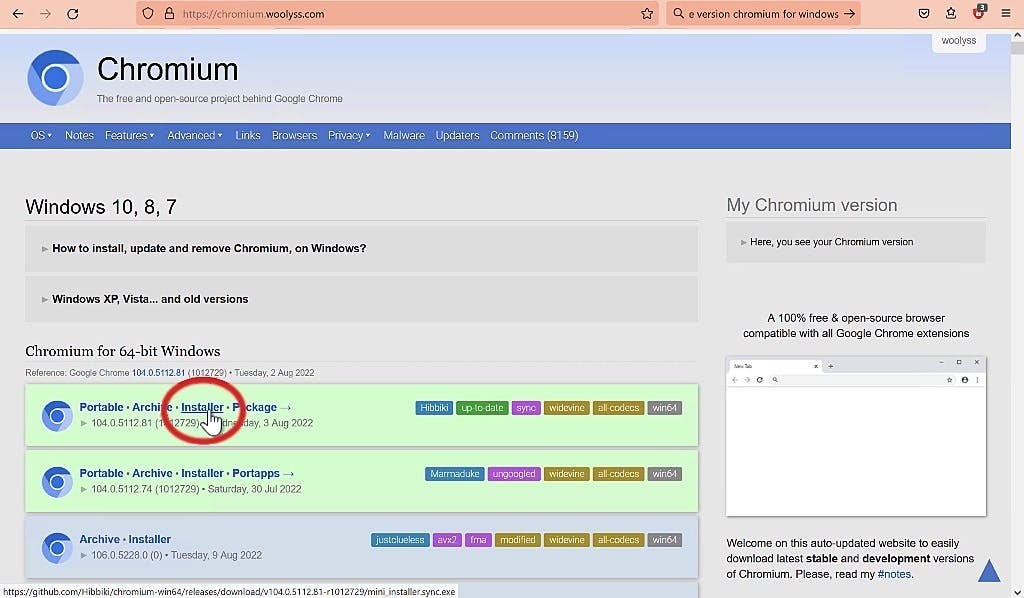Bookmark this page with the star icon
Screen dimensions: 1024x598
pos(647,13)
